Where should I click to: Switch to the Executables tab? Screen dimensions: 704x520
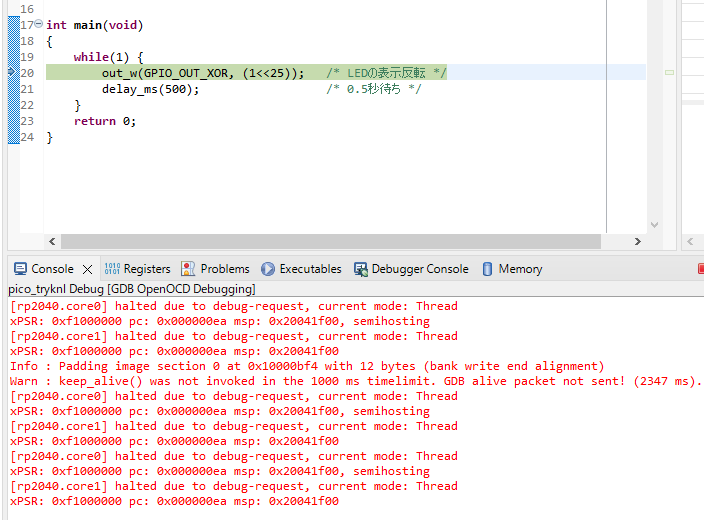[x=310, y=269]
